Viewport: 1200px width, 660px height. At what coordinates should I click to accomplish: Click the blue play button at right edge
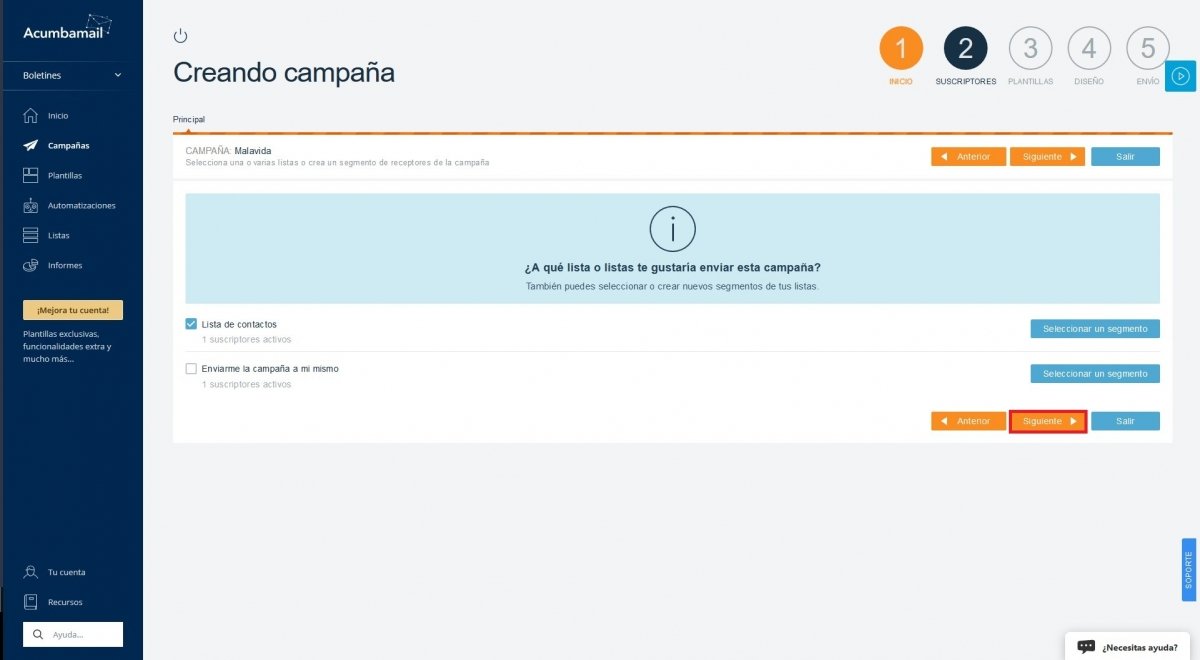point(1180,76)
